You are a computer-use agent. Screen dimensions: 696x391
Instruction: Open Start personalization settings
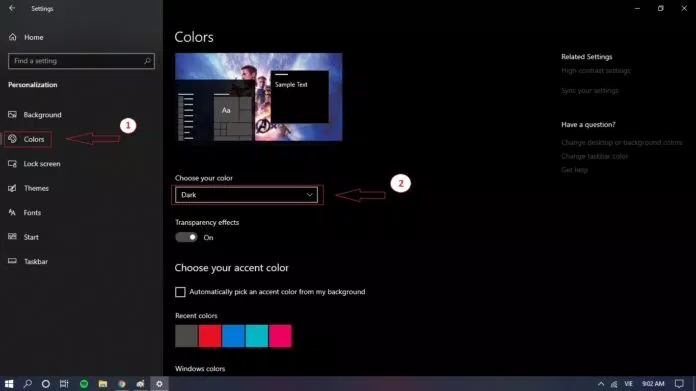[31, 237]
